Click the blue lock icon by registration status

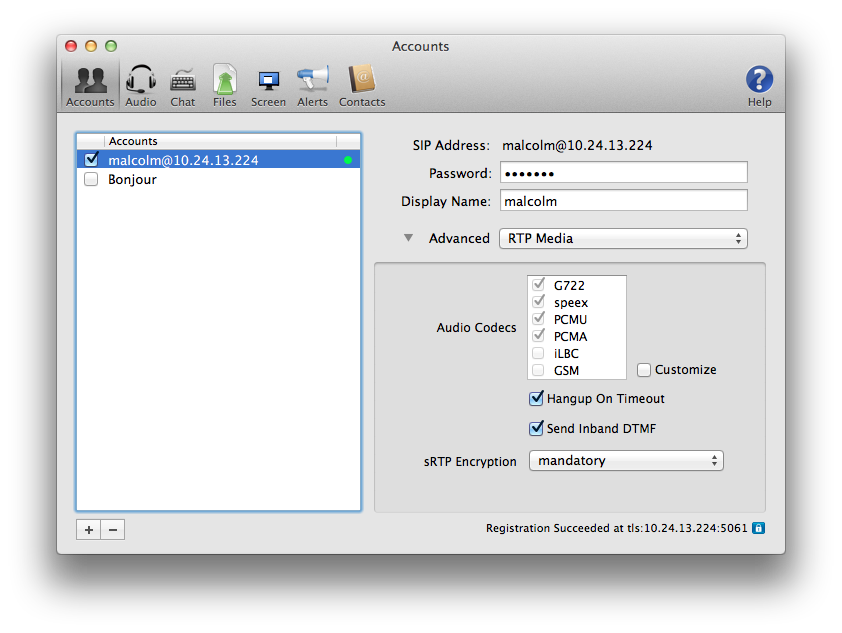tap(758, 528)
